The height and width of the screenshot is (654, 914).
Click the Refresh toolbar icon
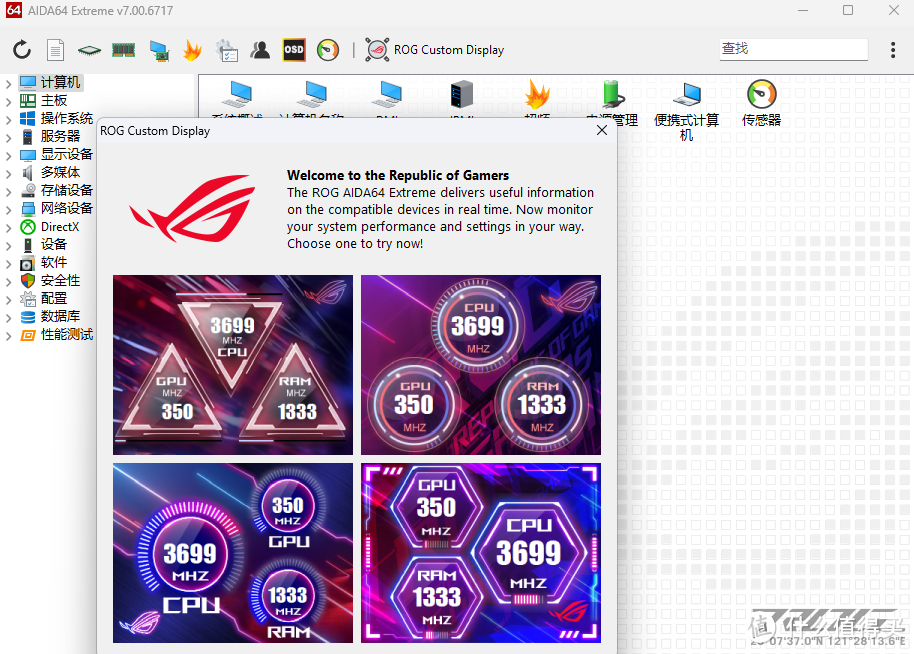point(22,50)
